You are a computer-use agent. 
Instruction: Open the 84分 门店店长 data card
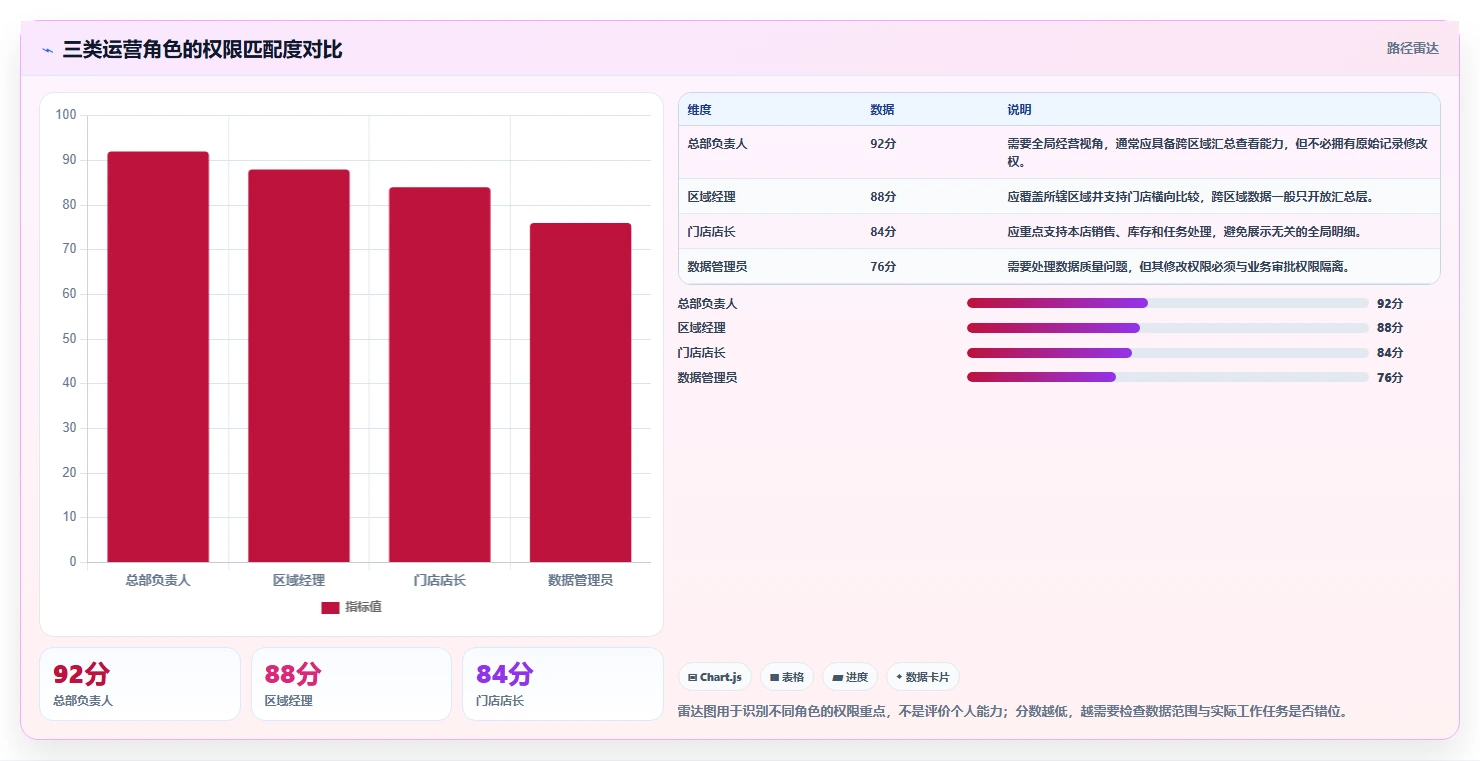[x=563, y=684]
